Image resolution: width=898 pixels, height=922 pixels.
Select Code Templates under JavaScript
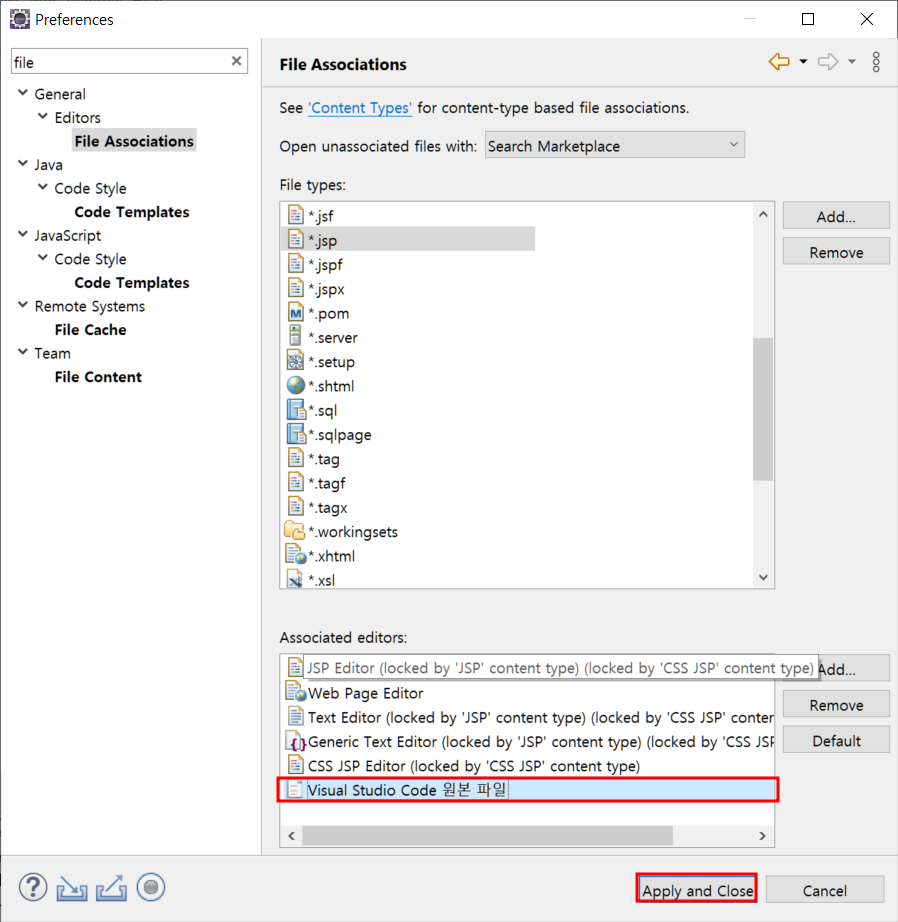click(132, 282)
